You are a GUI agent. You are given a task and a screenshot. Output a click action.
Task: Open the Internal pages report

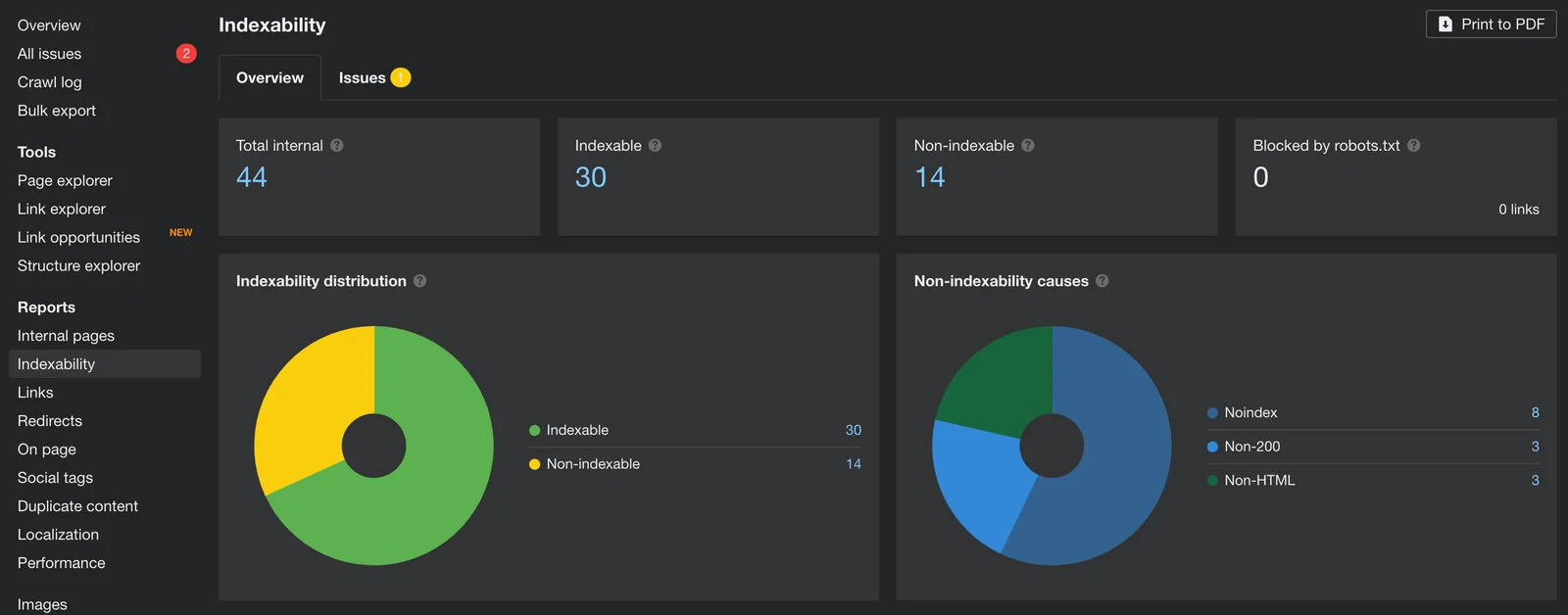click(66, 336)
